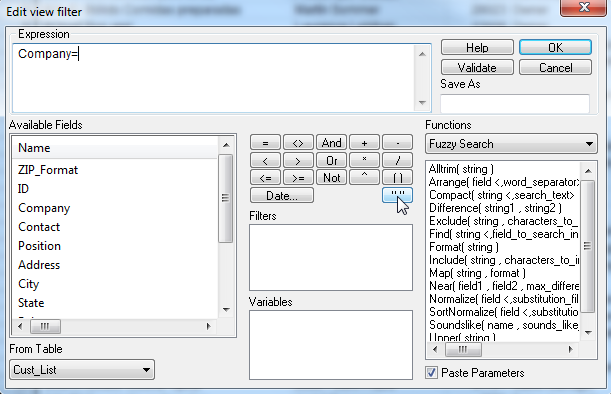611x394 pixels.
Task: Insert the less-than operator
Action: 265,160
